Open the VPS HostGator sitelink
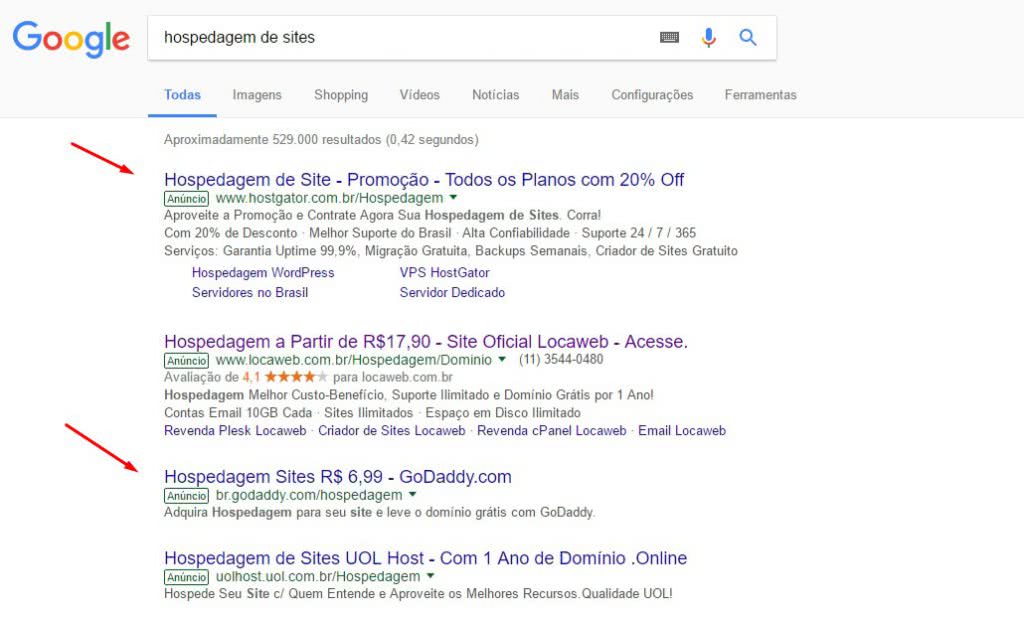 click(445, 273)
